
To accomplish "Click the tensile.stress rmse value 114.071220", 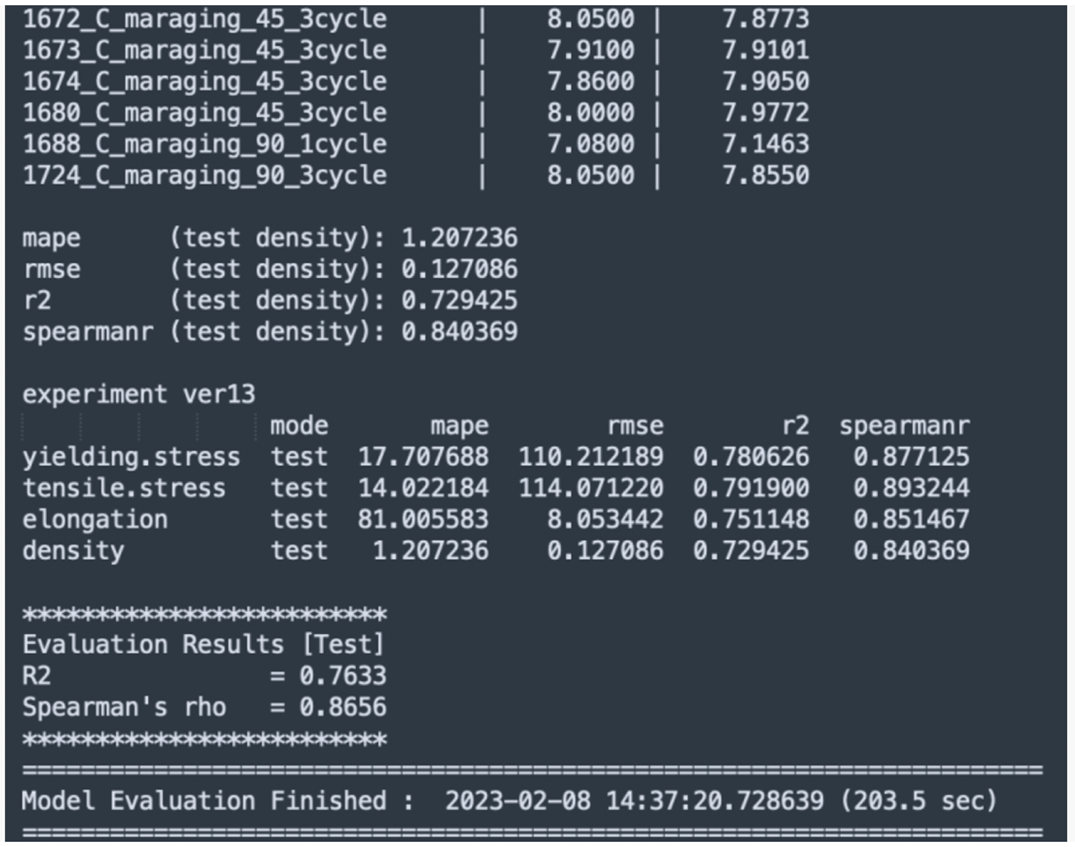I will [x=591, y=488].
